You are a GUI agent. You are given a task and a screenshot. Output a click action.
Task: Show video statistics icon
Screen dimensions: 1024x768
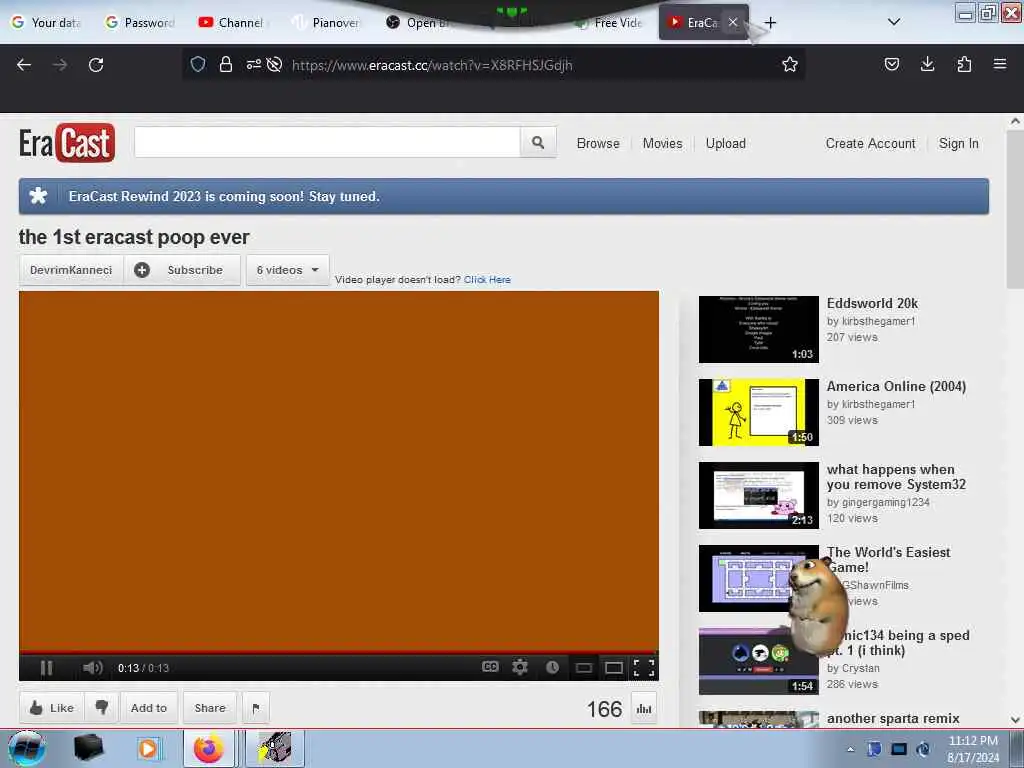tap(644, 709)
